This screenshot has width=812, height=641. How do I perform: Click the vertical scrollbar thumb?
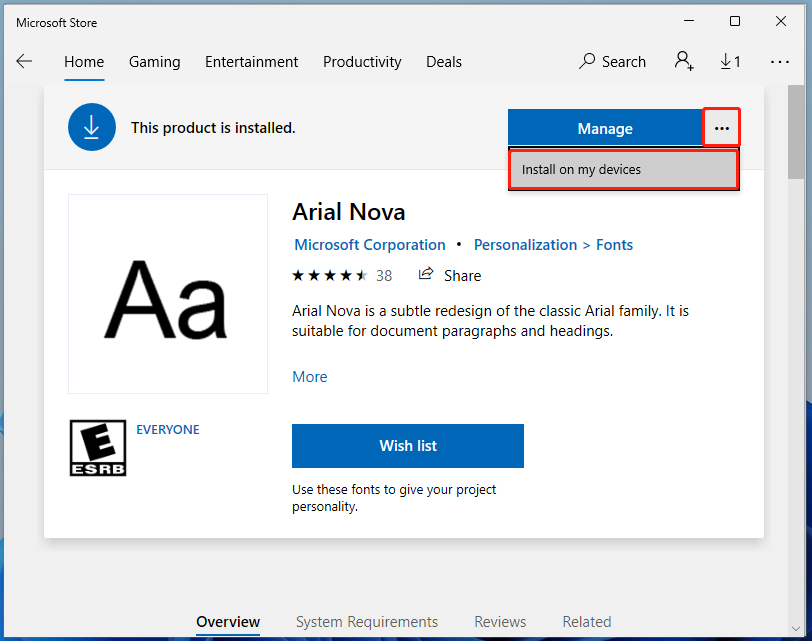tap(796, 132)
